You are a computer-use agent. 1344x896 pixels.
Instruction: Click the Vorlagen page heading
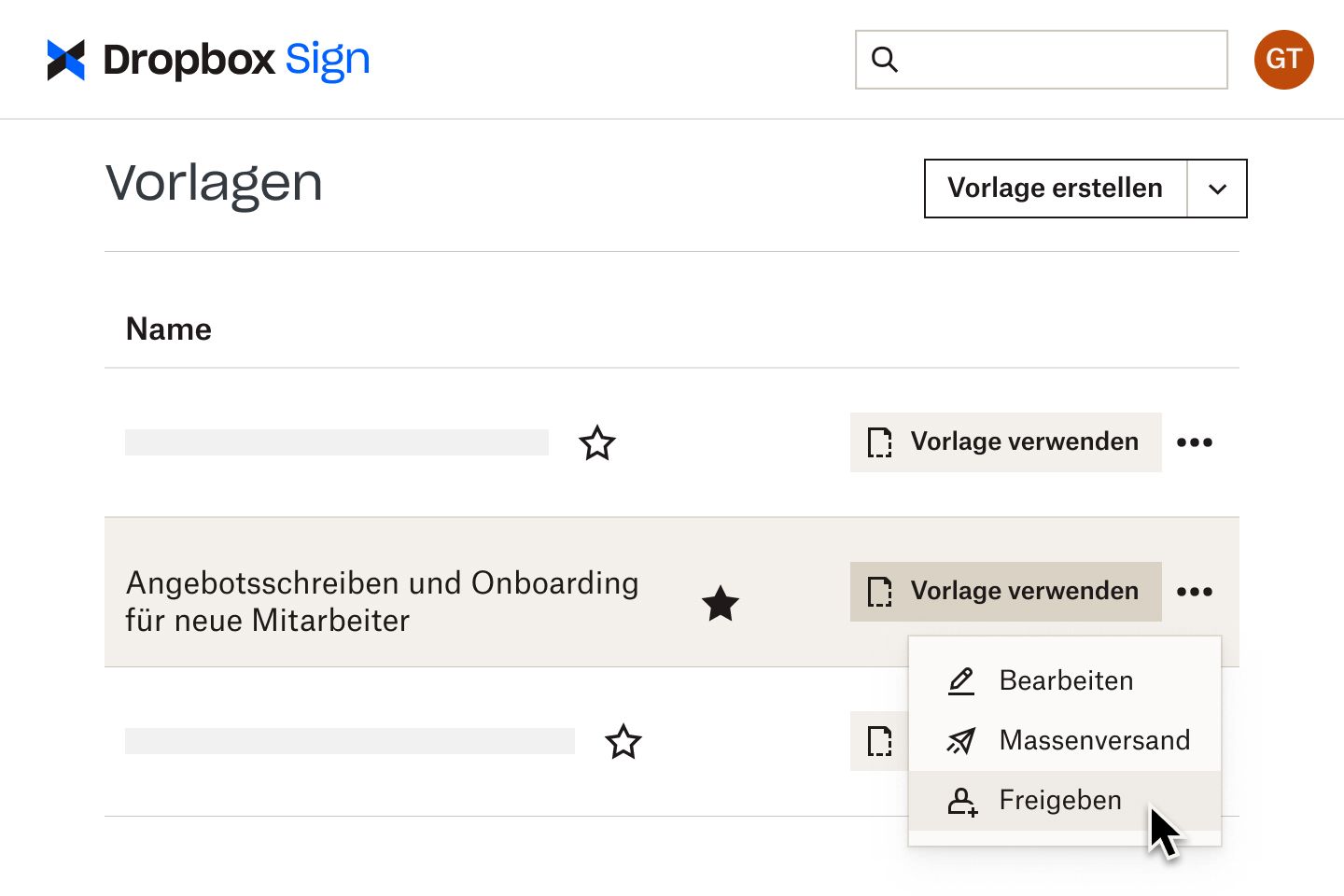pos(214,184)
